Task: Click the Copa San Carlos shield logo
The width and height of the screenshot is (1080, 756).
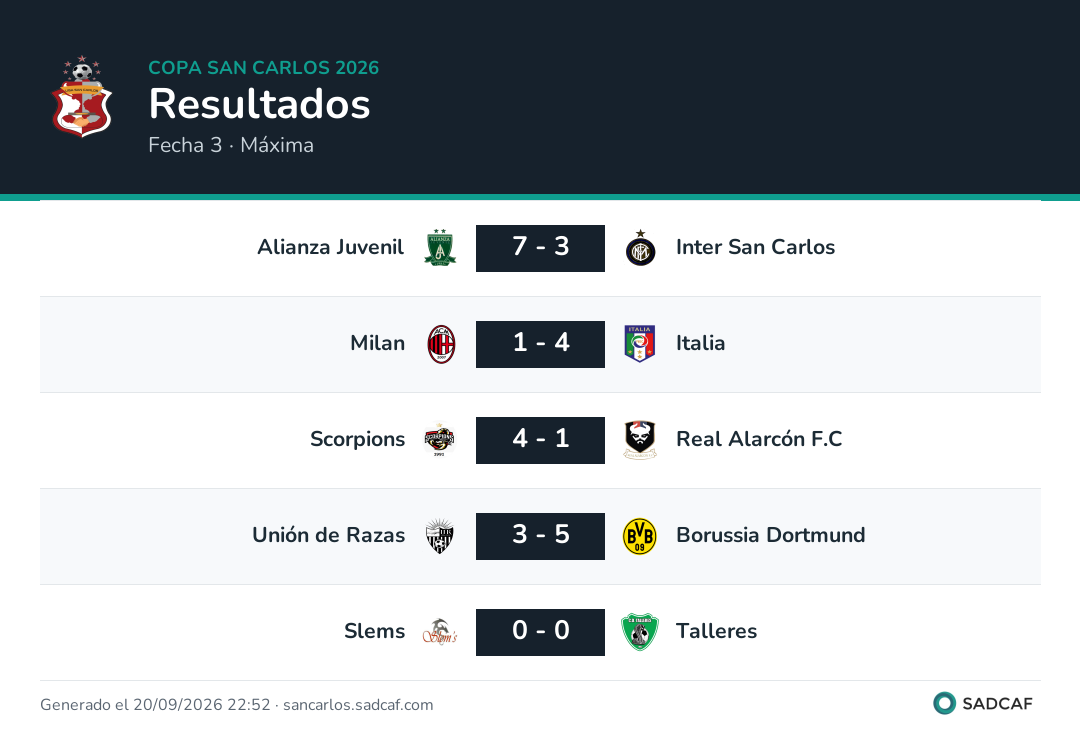Action: [82, 96]
